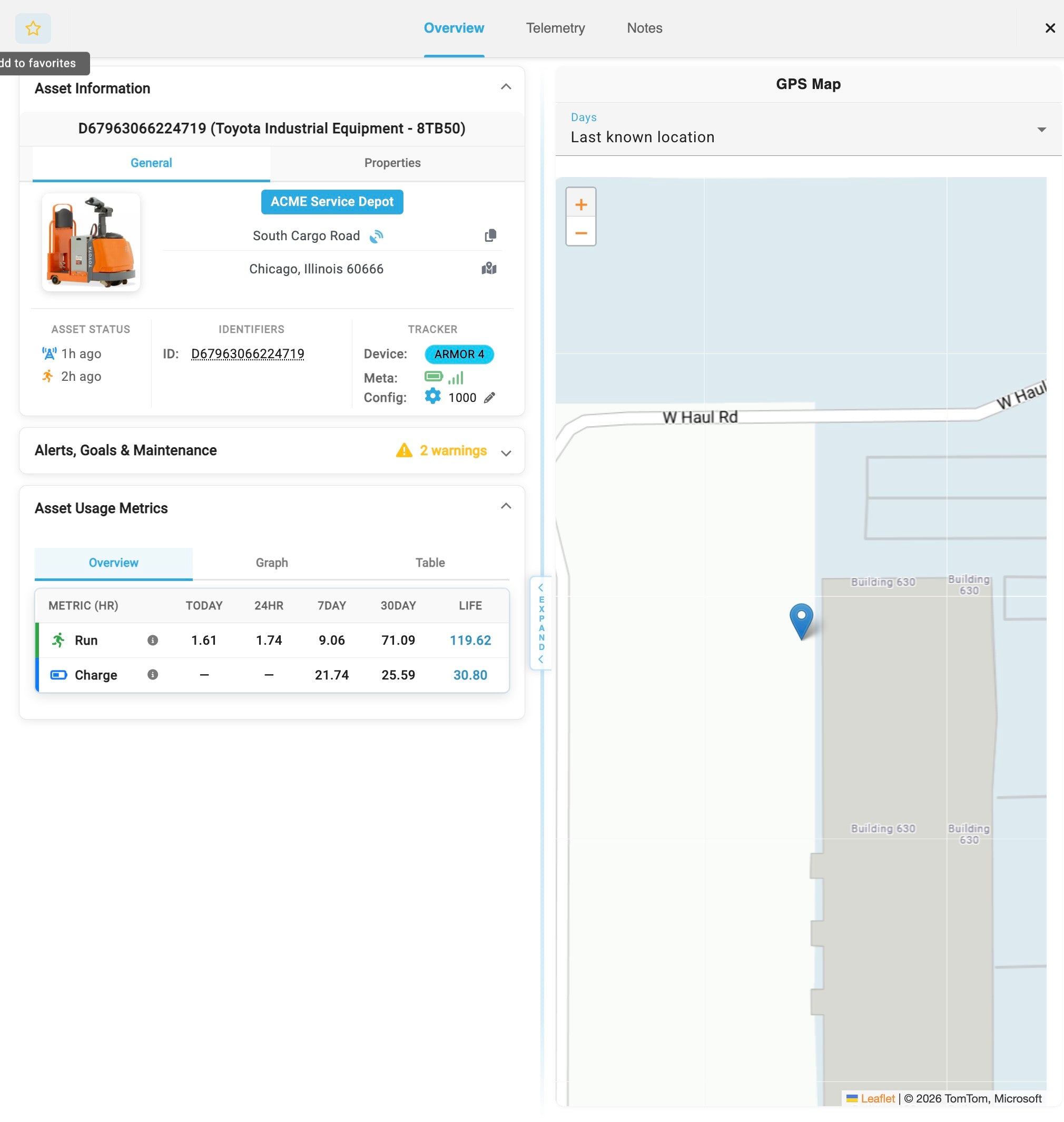Switch to the Notes tab
This screenshot has height=1122, width=1064.
644,28
